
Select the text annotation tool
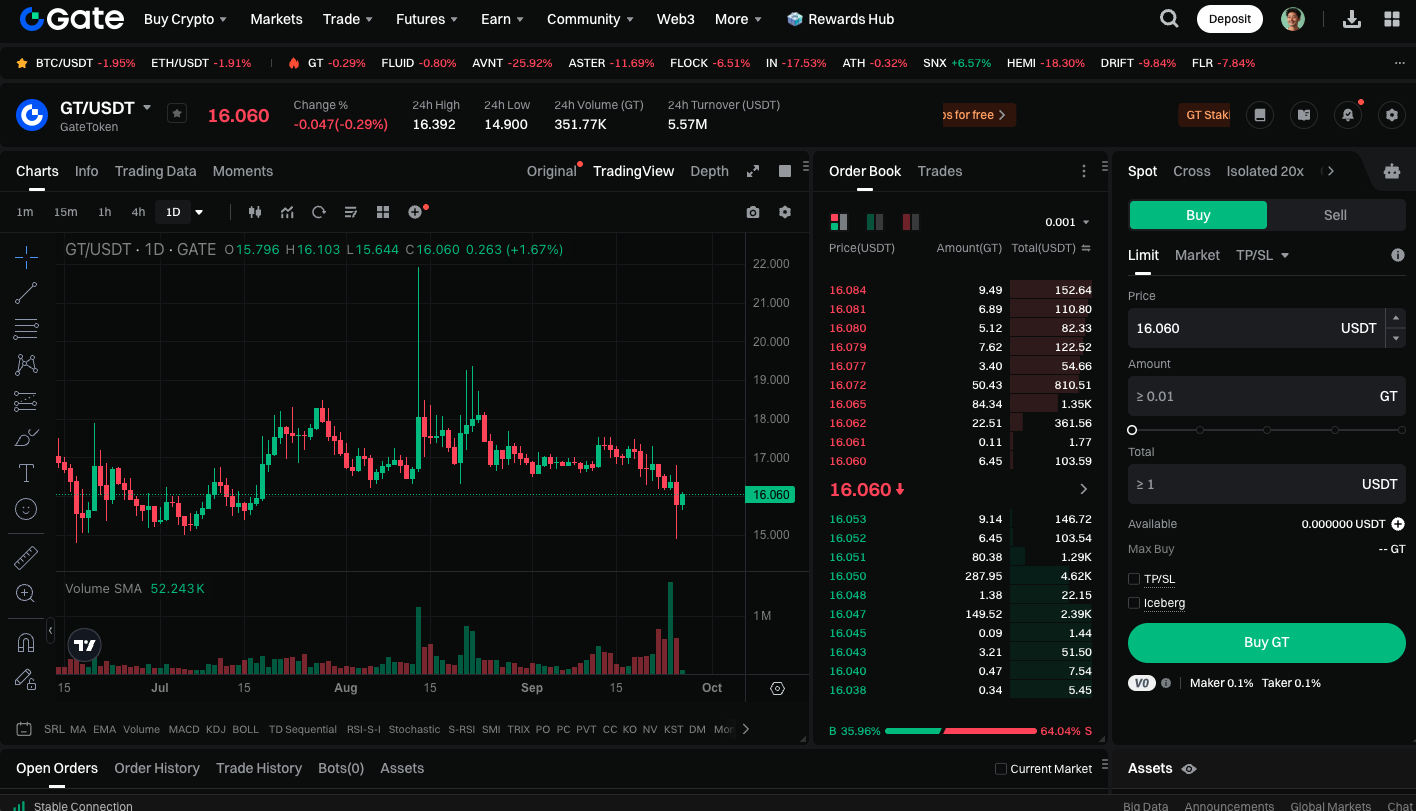[x=26, y=473]
